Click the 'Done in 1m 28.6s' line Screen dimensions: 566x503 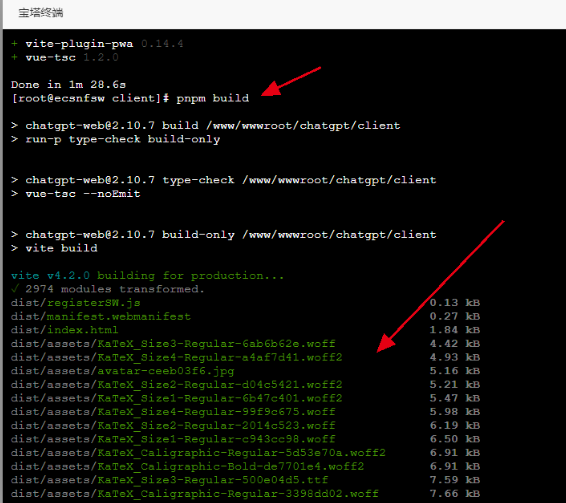[x=69, y=84]
